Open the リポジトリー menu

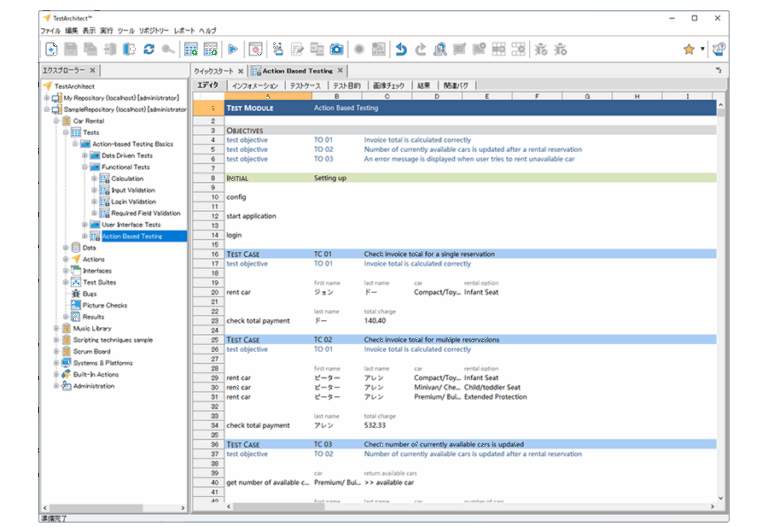[154, 30]
